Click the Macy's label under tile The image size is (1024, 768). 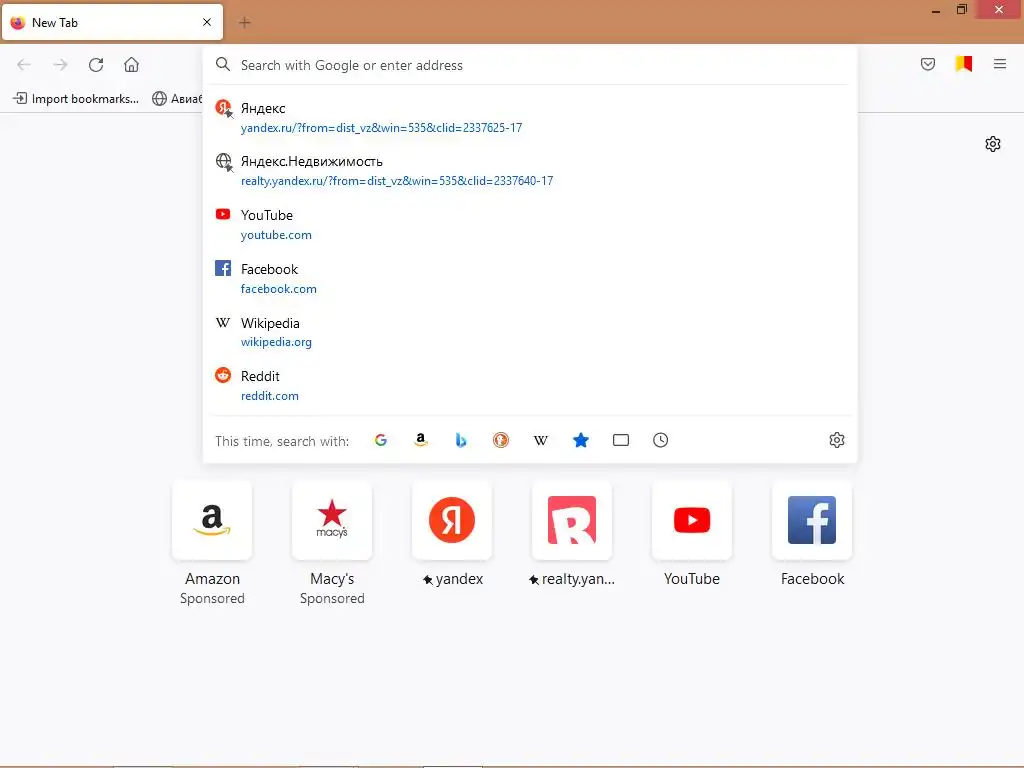pos(332,579)
